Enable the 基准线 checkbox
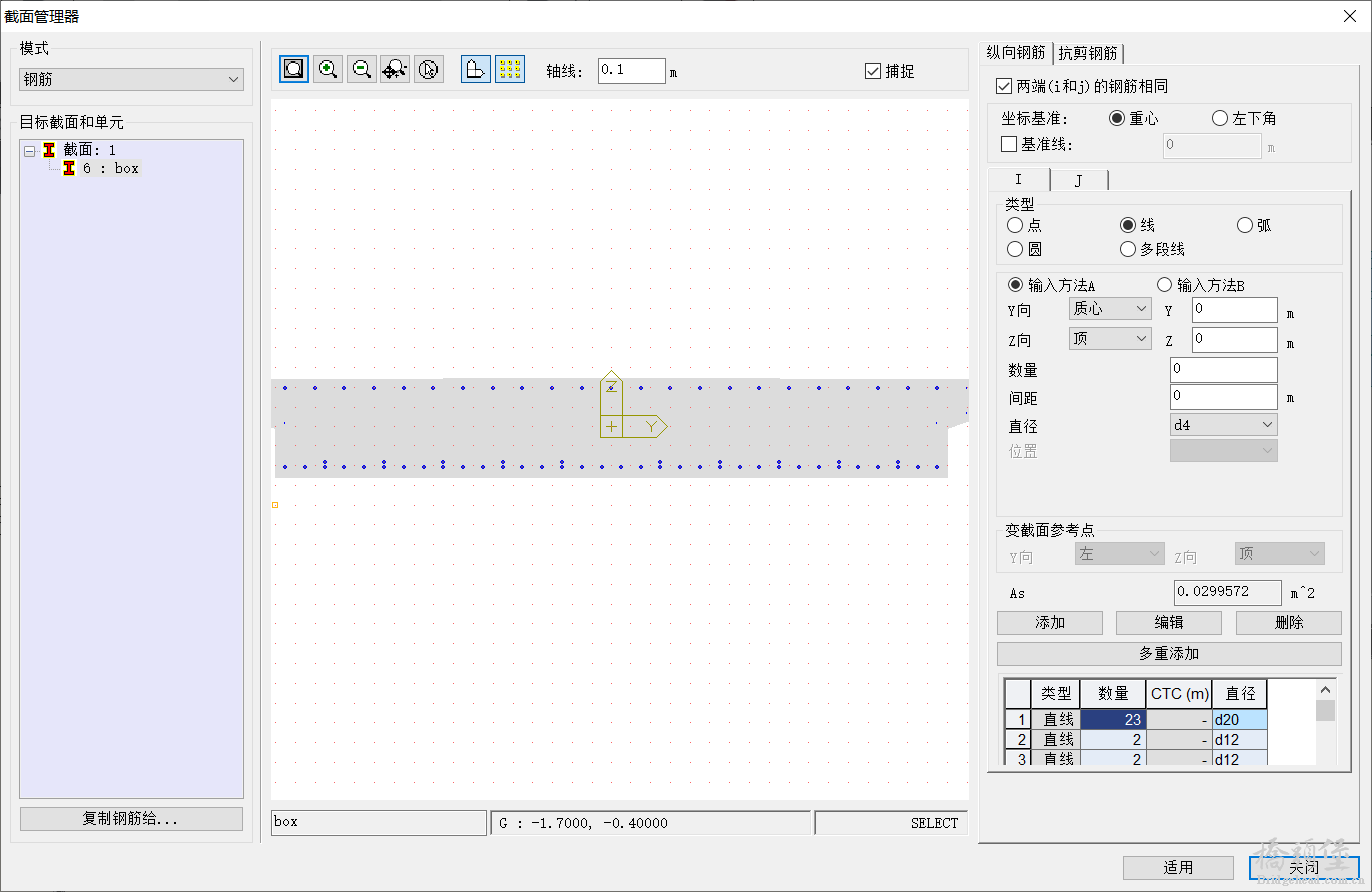 click(1009, 144)
